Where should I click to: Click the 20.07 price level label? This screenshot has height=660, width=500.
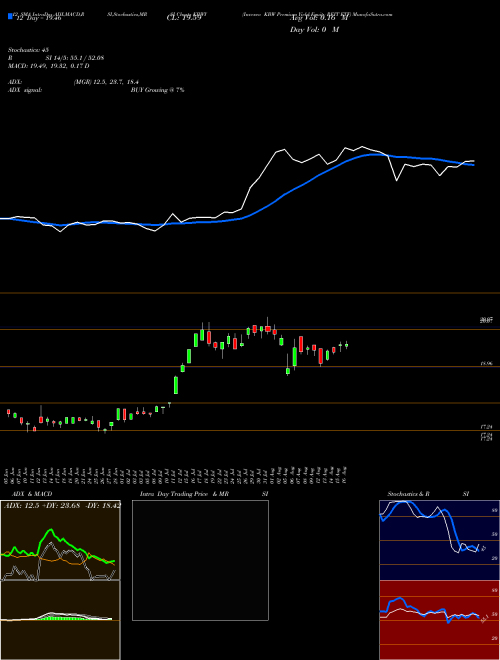click(x=486, y=321)
